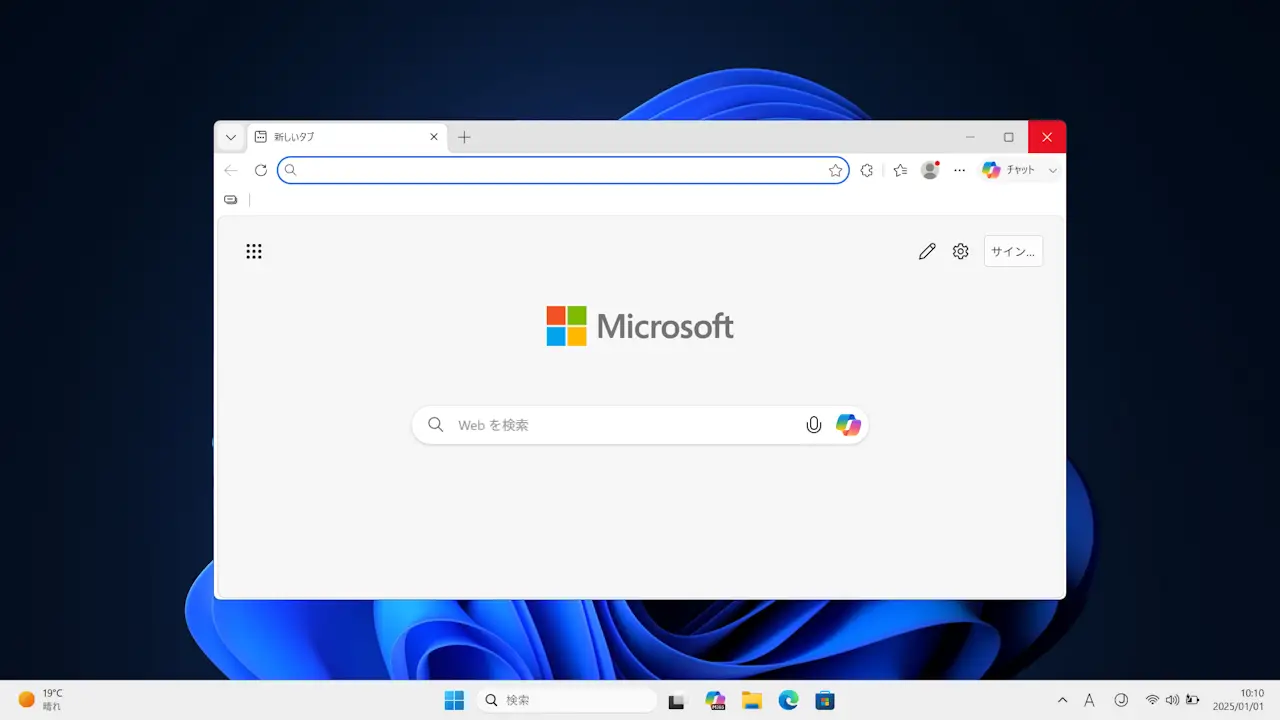Image resolution: width=1280 pixels, height=720 pixels.
Task: Open Settings and more ellipsis menu
Action: click(x=960, y=170)
